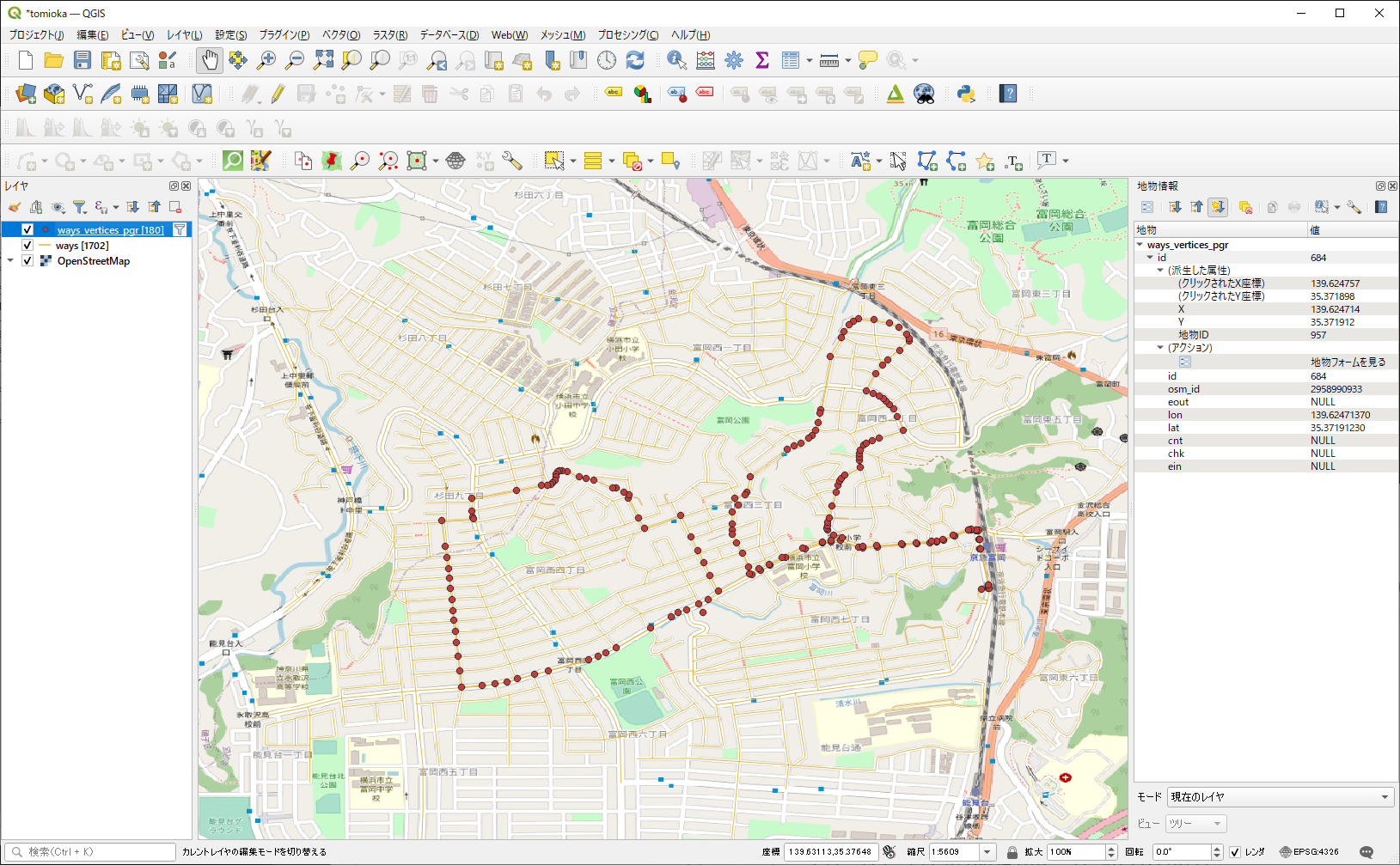
Task: Click the Identify Features tool icon
Action: pos(676,60)
